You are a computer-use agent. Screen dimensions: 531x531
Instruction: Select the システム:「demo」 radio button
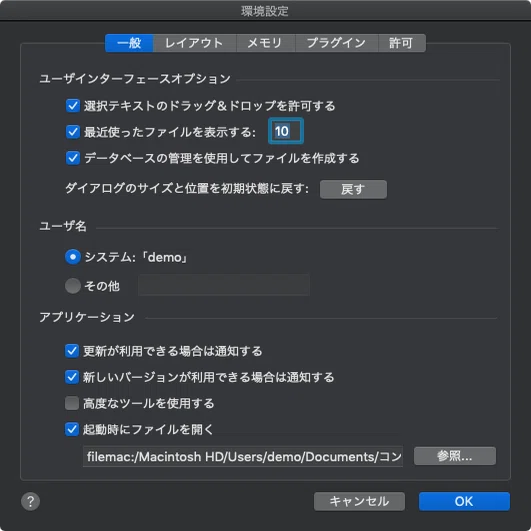73,257
